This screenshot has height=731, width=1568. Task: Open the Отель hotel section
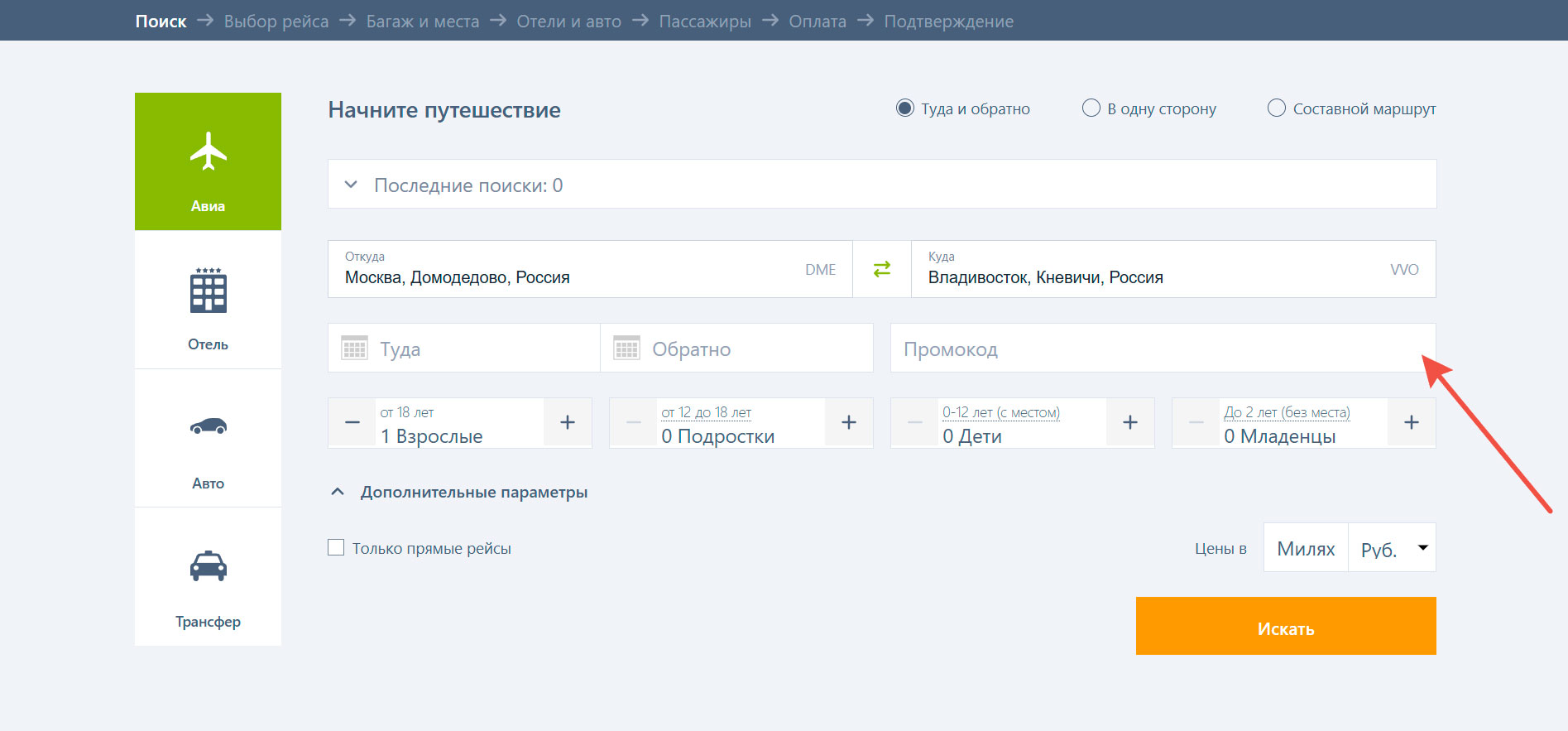(x=208, y=301)
